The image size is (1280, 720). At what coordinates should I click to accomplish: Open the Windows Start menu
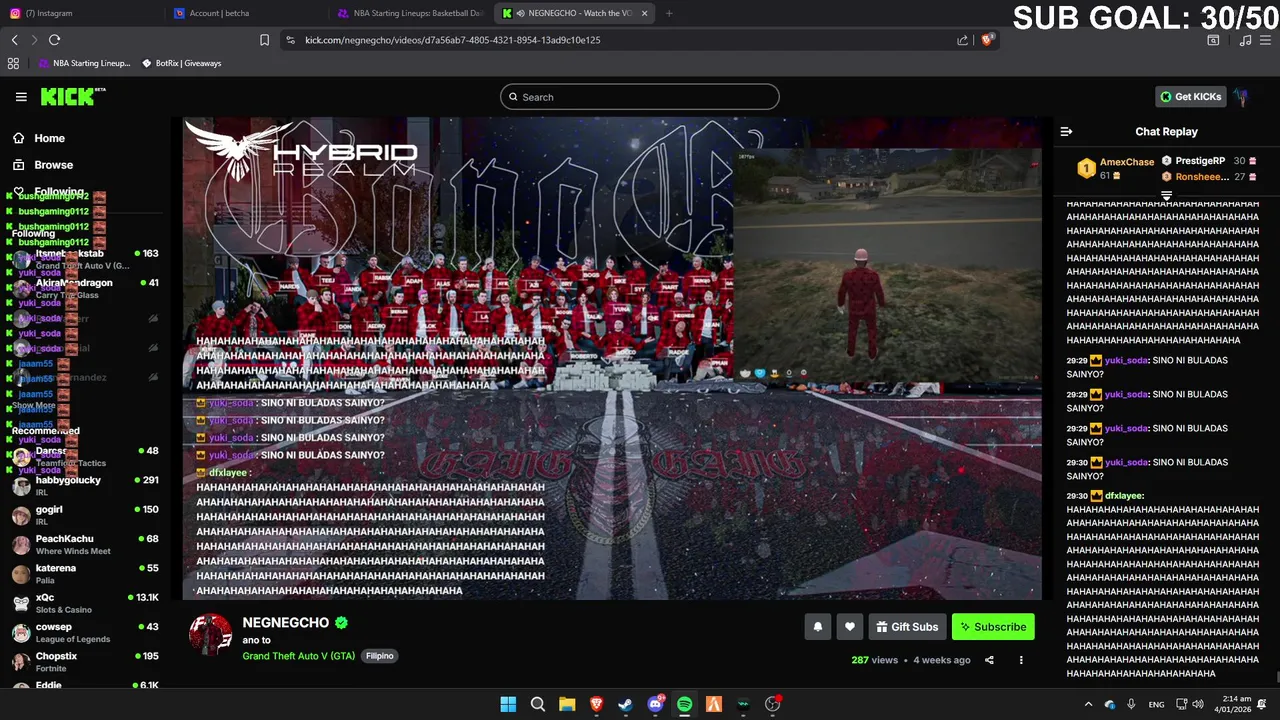[x=508, y=704]
